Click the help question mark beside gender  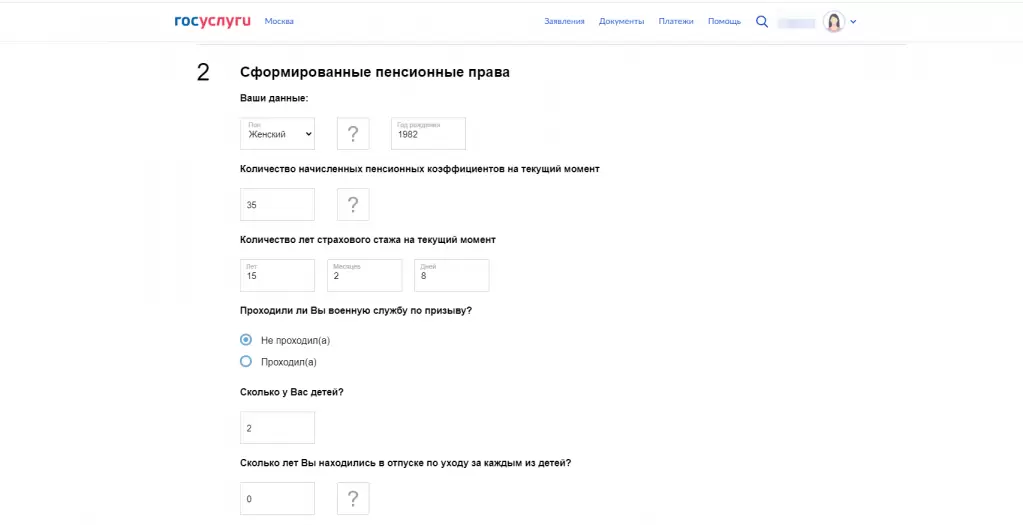[353, 134]
